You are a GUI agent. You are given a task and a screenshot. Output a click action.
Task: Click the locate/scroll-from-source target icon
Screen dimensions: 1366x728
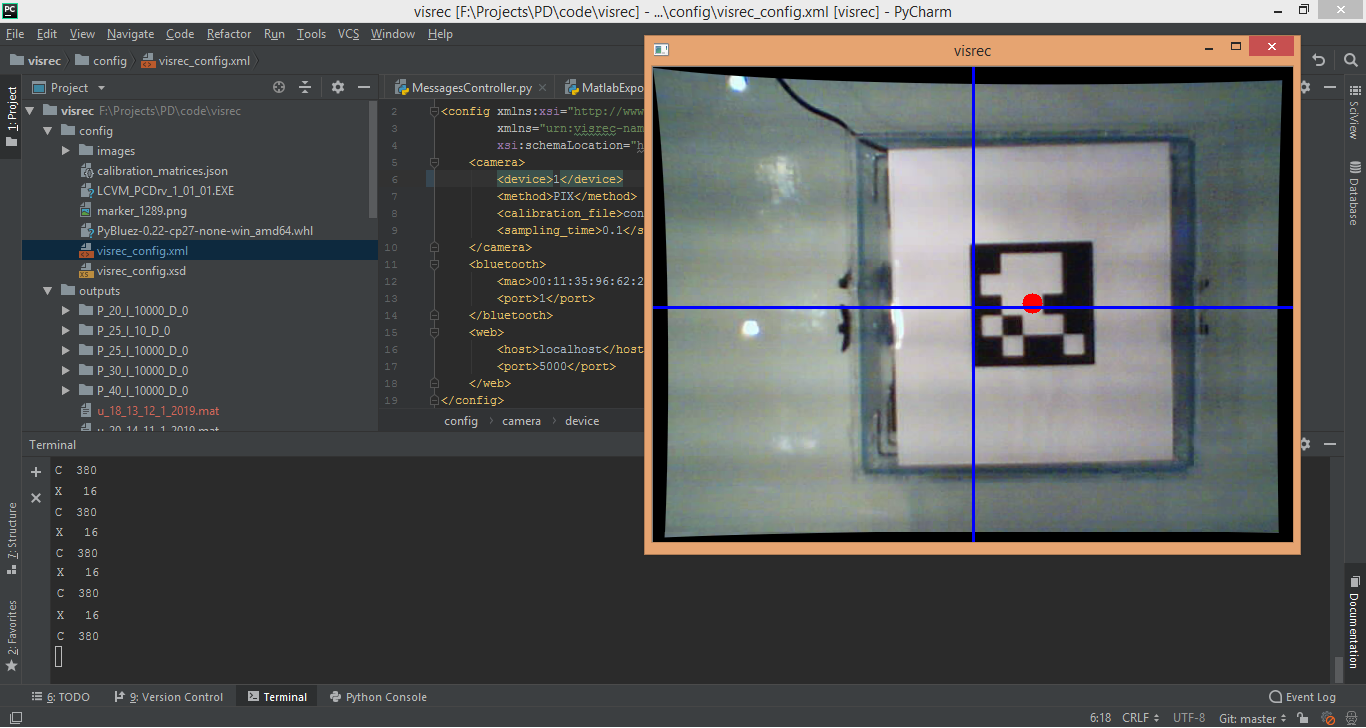[x=279, y=88]
